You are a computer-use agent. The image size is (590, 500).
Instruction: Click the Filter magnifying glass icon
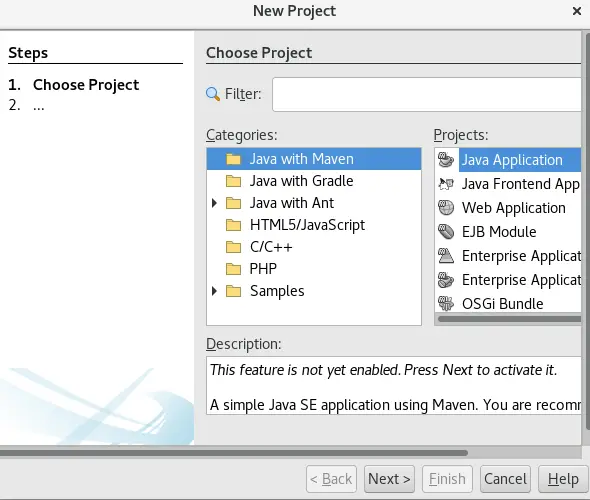click(x=213, y=94)
